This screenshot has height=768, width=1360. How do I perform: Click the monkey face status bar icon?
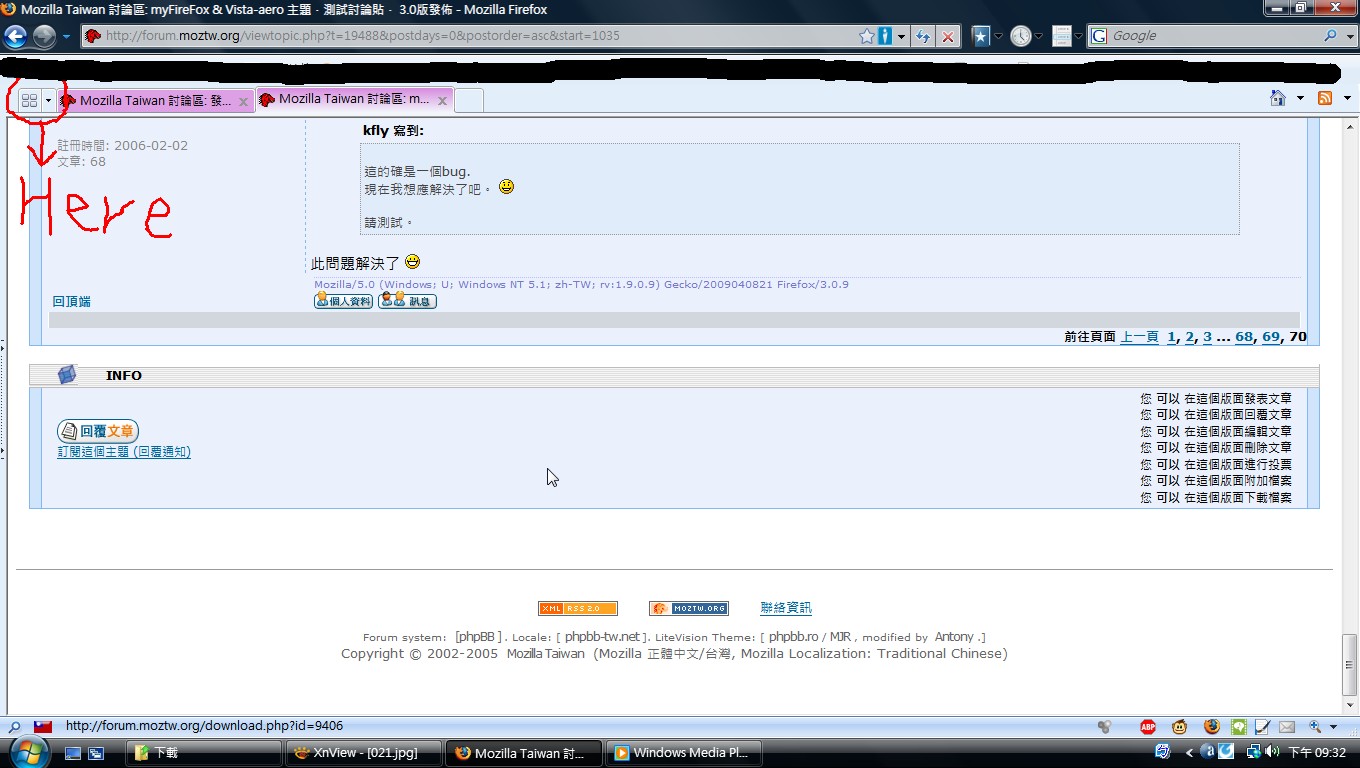(1180, 727)
